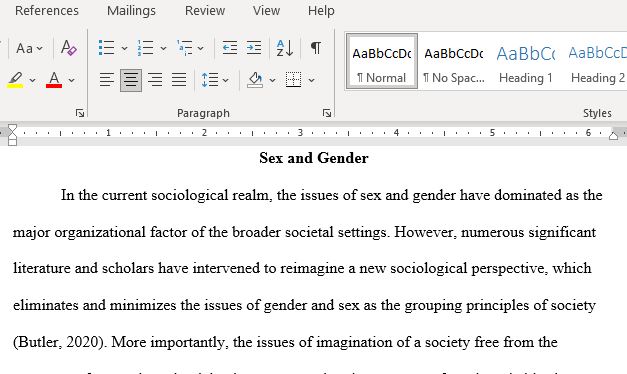Click the Borders icon
Viewport: 627px width, 374px height.
coord(294,80)
